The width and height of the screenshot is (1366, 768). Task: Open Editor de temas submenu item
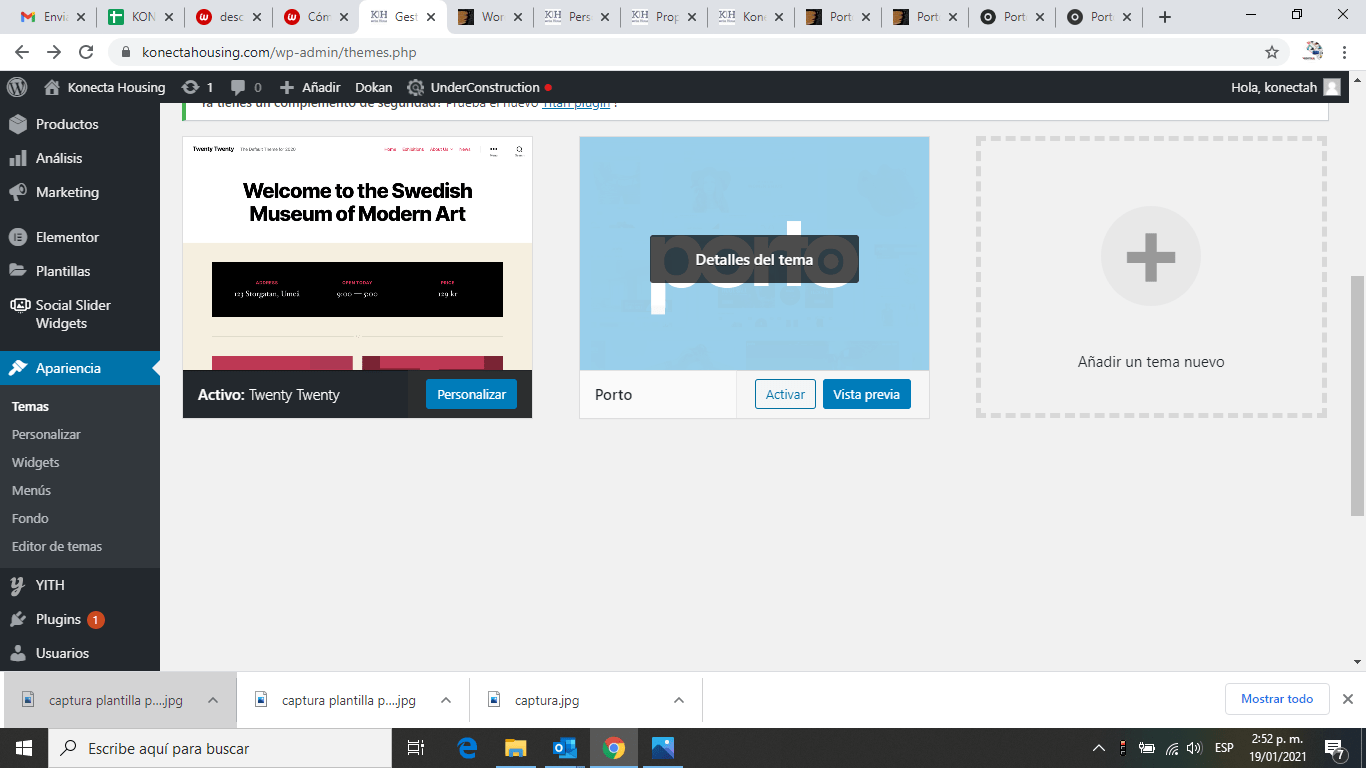point(57,547)
